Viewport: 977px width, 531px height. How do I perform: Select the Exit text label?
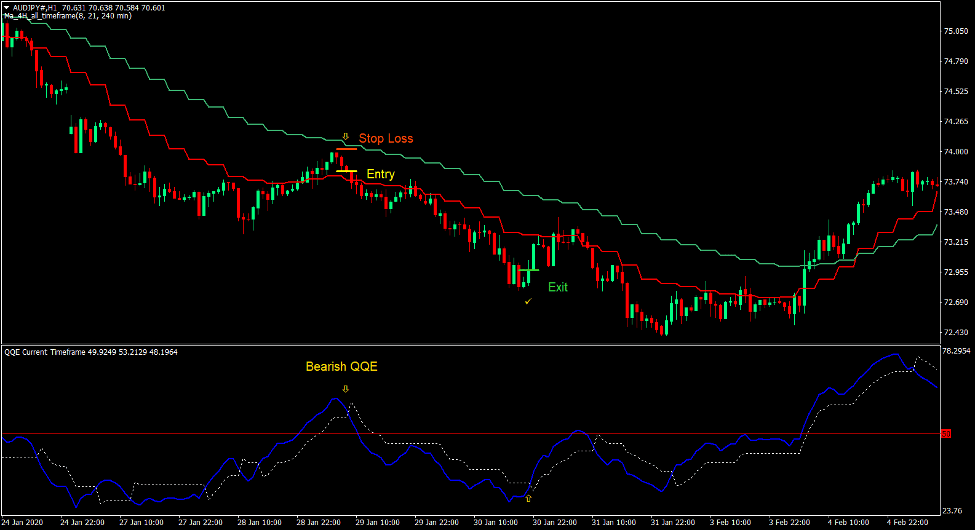pos(557,287)
